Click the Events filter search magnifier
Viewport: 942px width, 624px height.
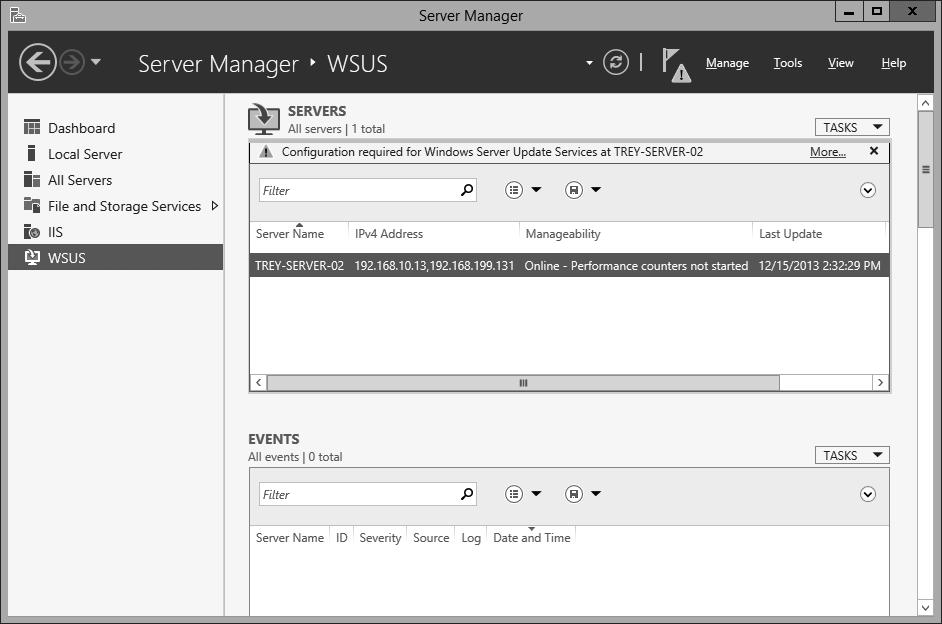(467, 494)
